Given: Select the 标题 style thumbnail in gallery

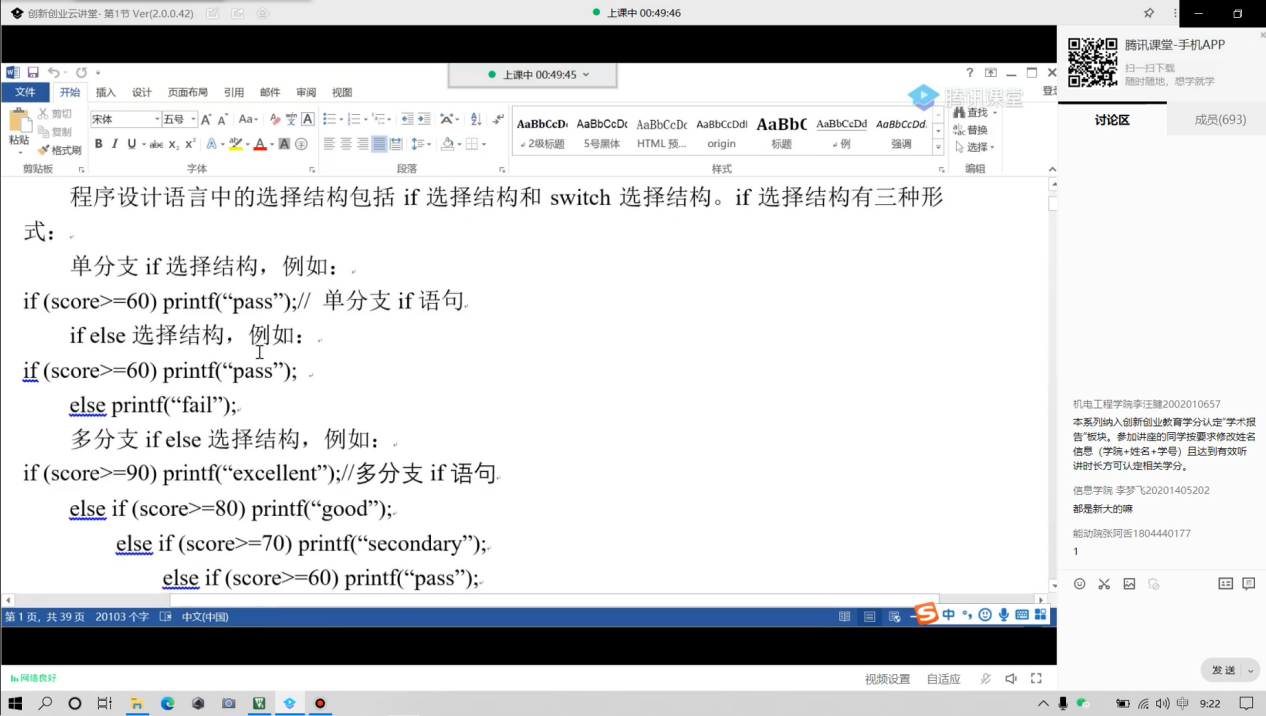Looking at the screenshot, I should click(781, 132).
